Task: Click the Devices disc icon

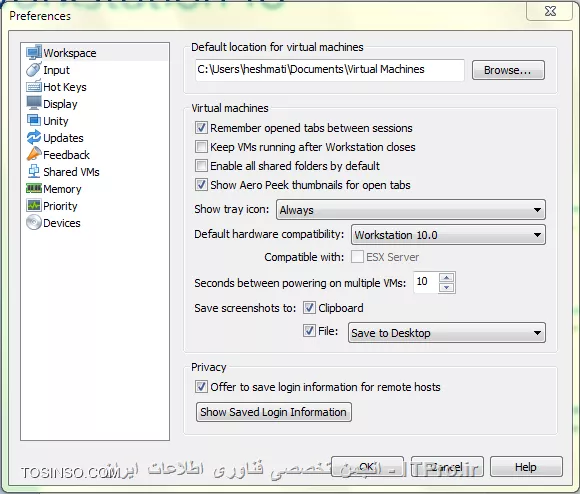Action: [x=34, y=223]
